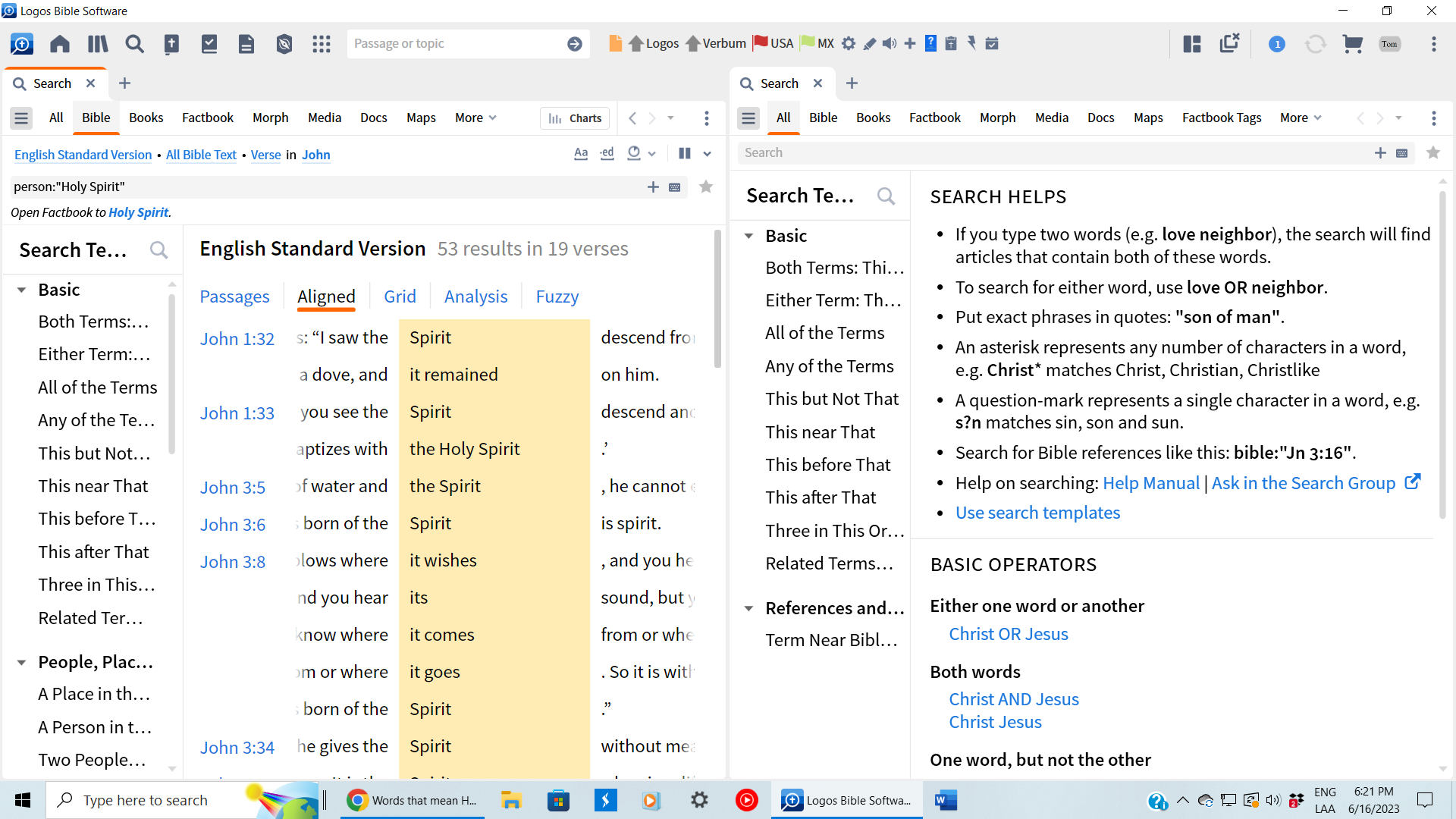This screenshot has width=1456, height=819.
Task: Toggle the Match all word forms -ed option
Action: [x=607, y=153]
